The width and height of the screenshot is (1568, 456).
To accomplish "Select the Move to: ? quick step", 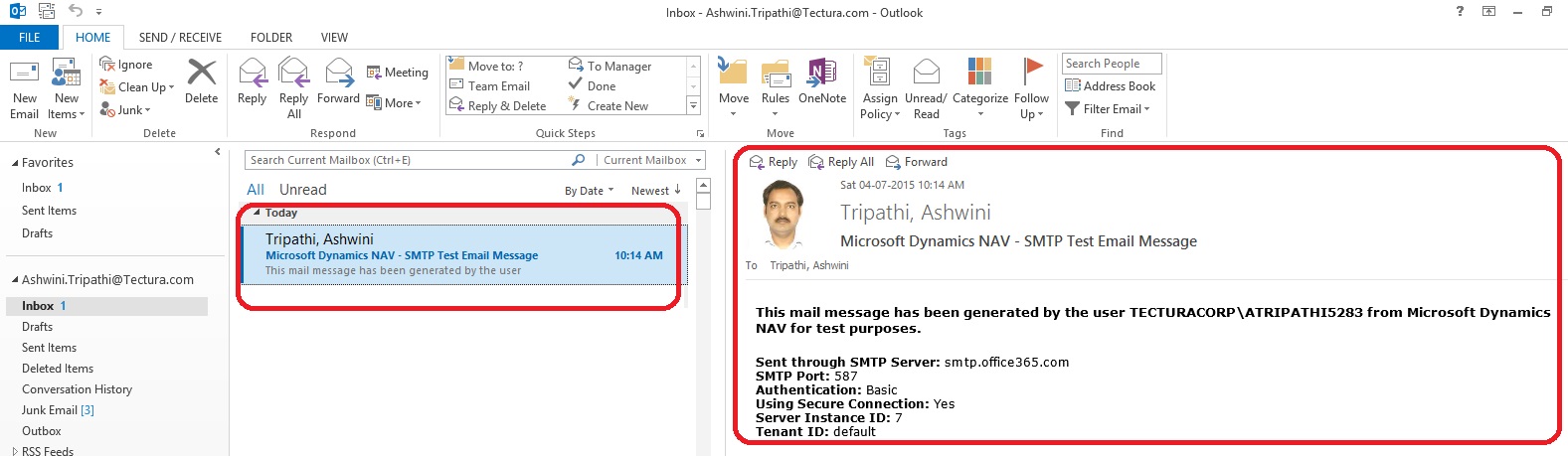I will coord(486,66).
